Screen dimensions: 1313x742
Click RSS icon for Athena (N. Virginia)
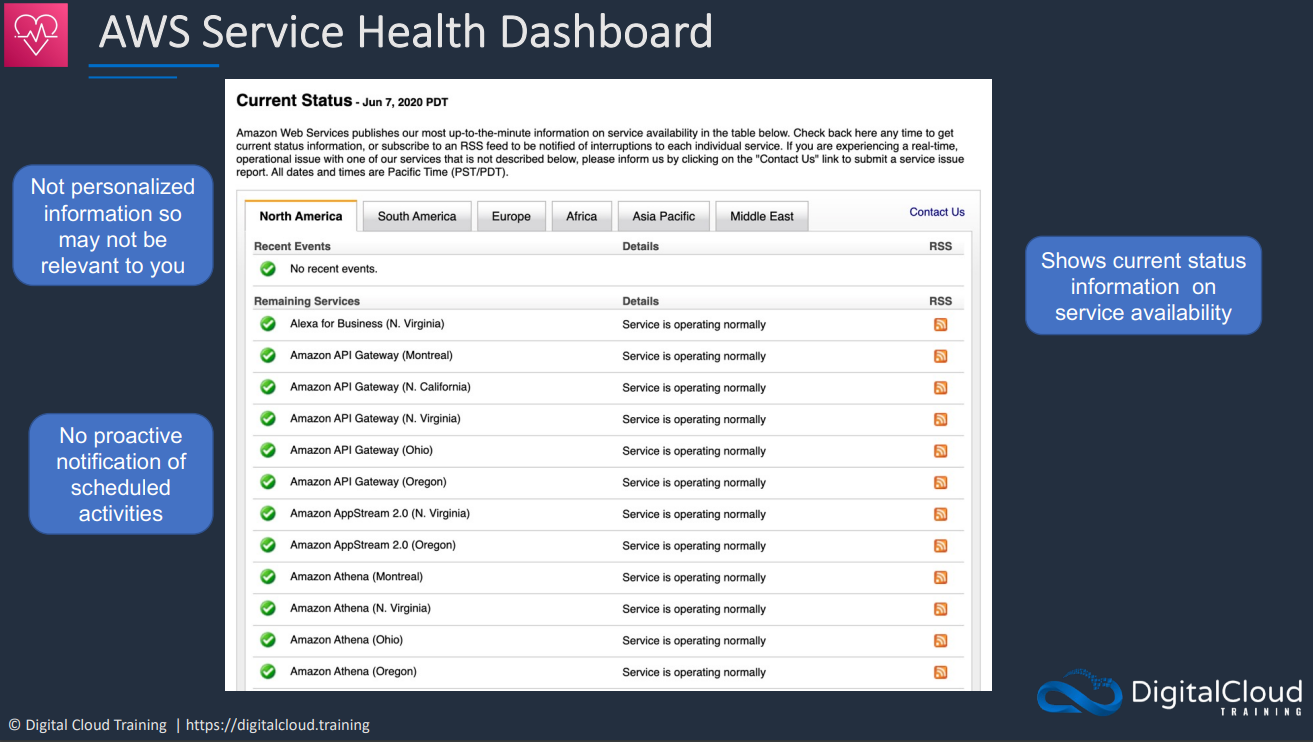[940, 609]
